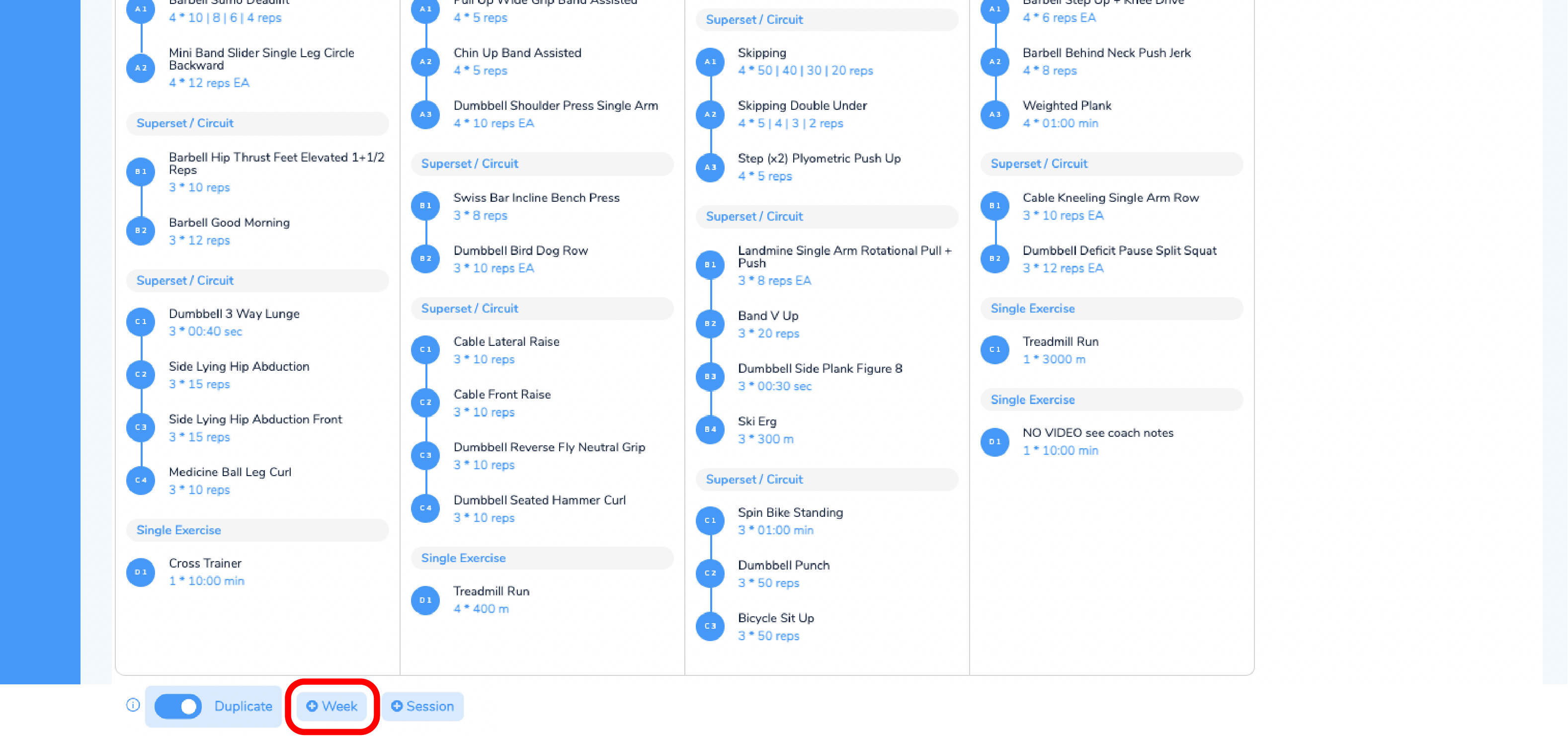Click '3 * 00:40 sec' under Dumbbell 3 Way Lunge
This screenshot has height=738, width=1568.
pyautogui.click(x=206, y=331)
